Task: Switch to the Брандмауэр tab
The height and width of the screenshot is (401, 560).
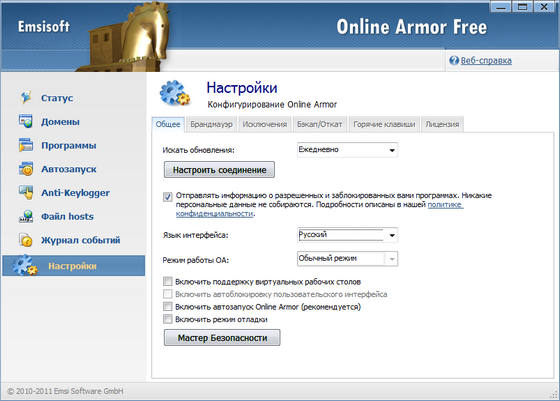Action: pos(211,124)
